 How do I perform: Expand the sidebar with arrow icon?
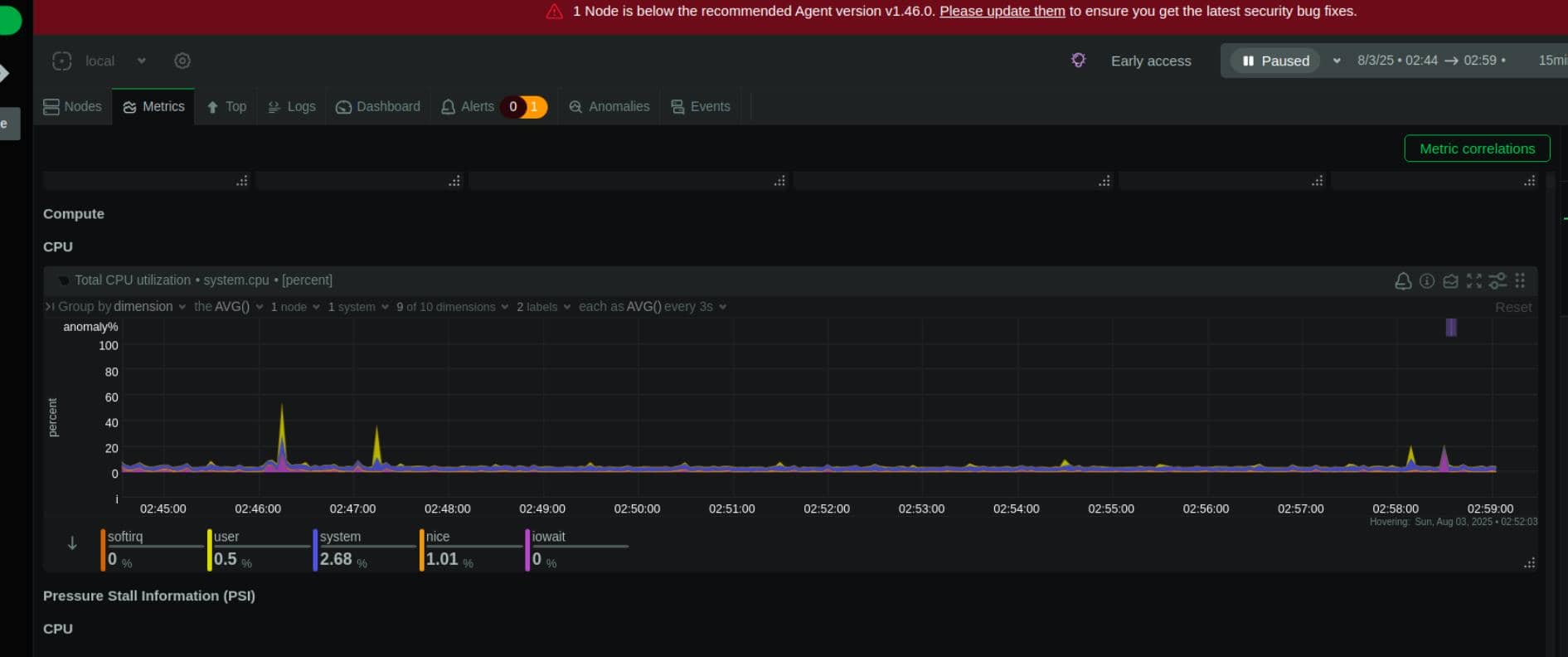point(4,74)
